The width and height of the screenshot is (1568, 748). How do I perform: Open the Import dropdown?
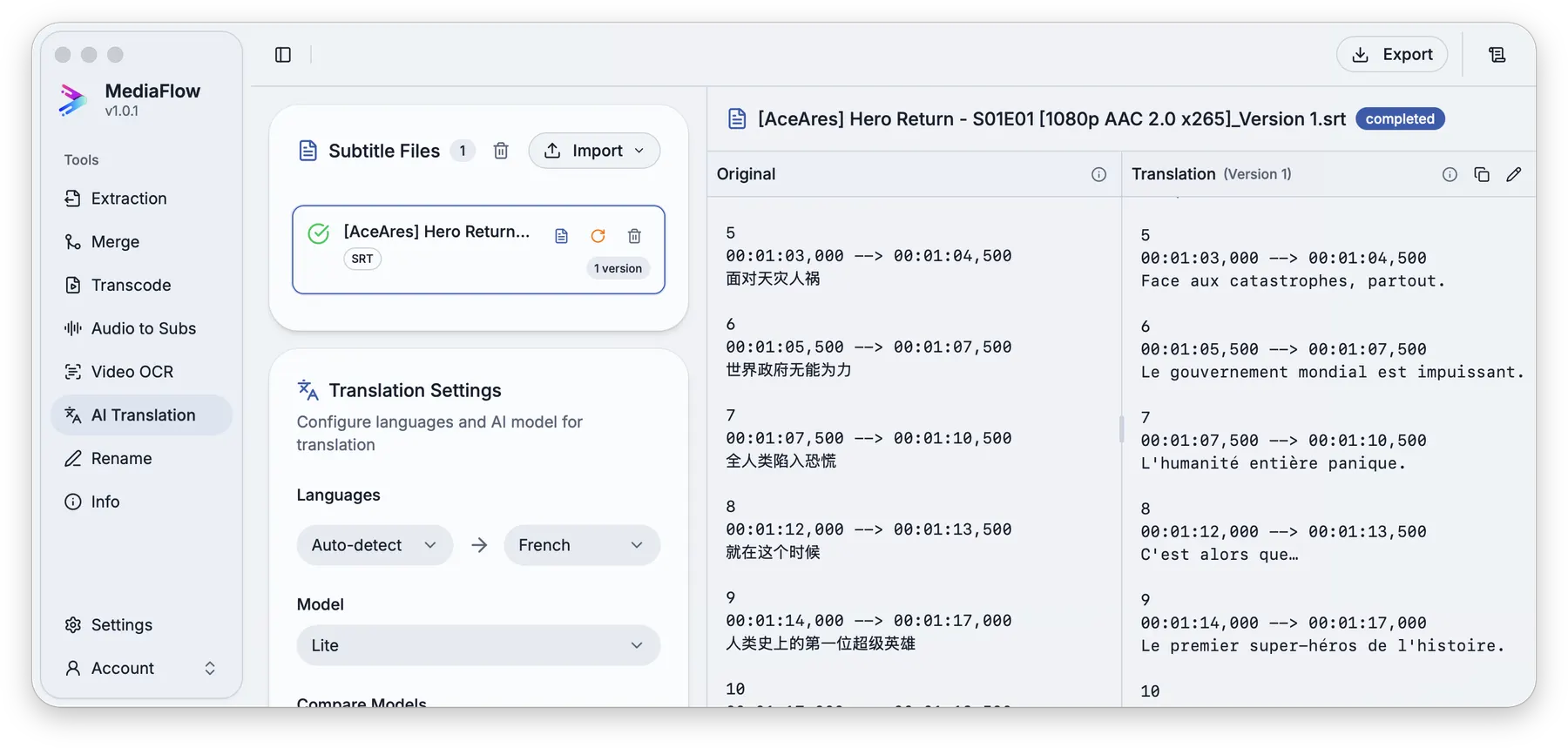(594, 151)
